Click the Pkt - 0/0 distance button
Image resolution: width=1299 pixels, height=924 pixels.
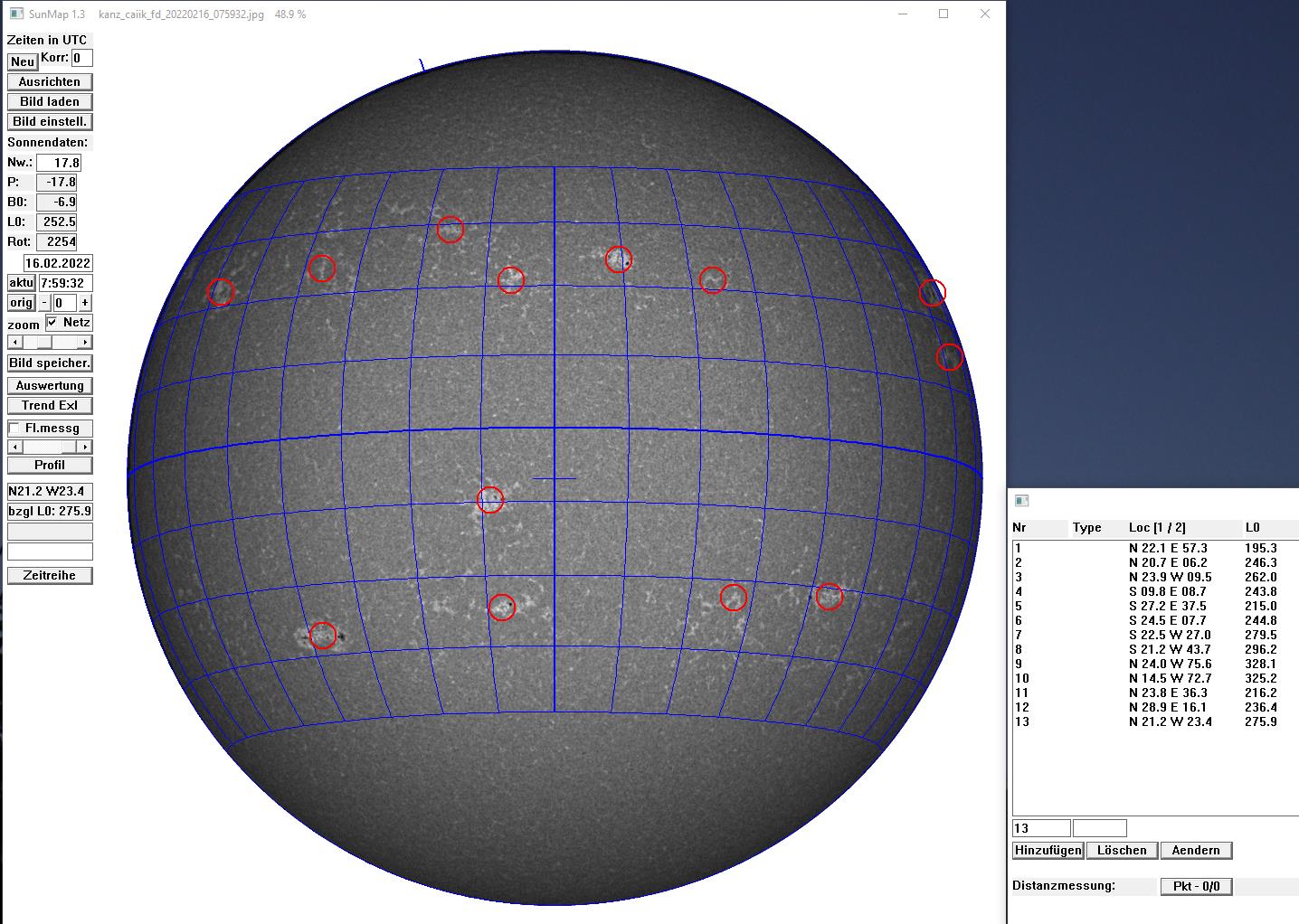coord(1196,886)
